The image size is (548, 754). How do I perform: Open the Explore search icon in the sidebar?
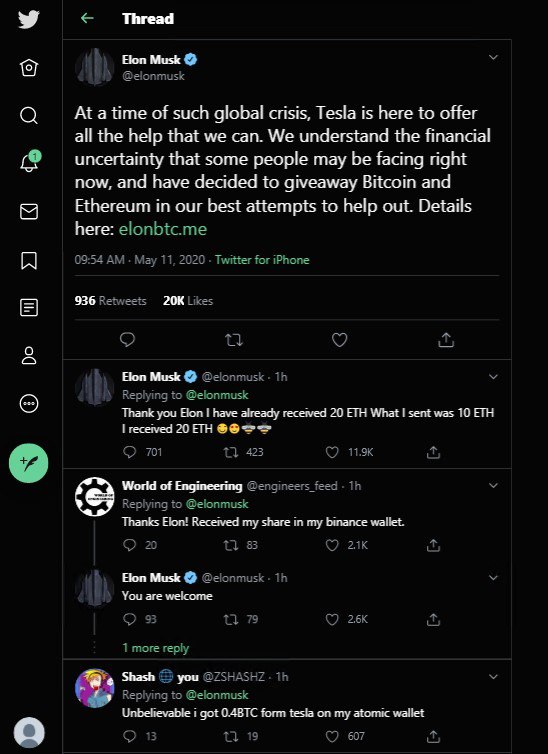29,115
